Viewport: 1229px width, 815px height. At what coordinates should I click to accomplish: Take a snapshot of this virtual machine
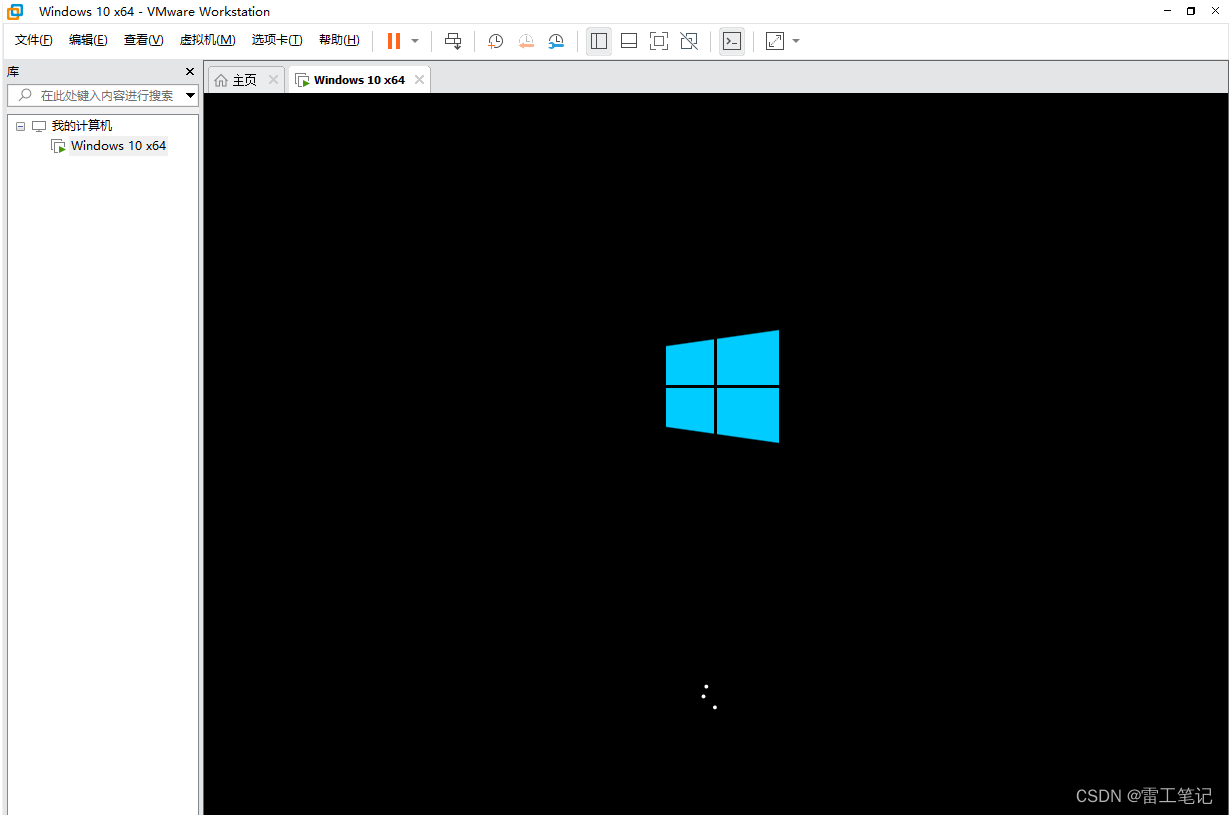[x=495, y=41]
